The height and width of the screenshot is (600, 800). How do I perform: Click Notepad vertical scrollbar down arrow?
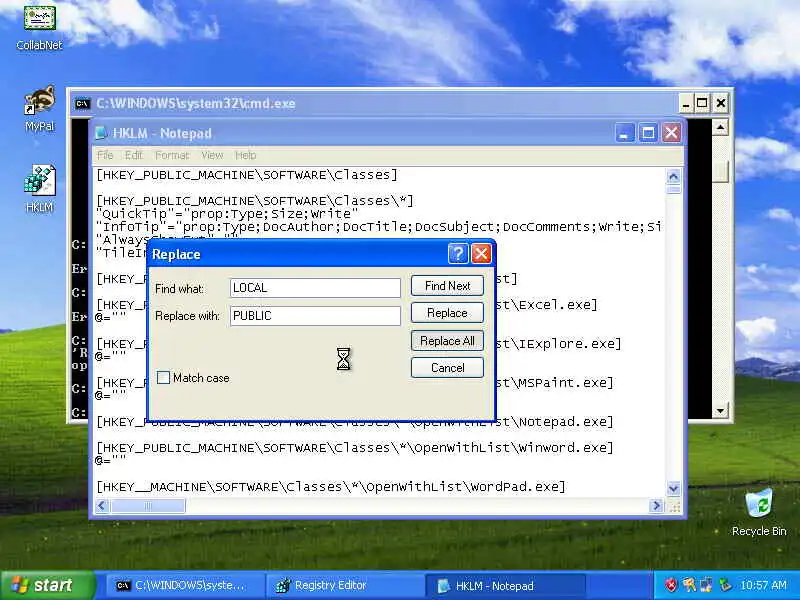click(673, 489)
